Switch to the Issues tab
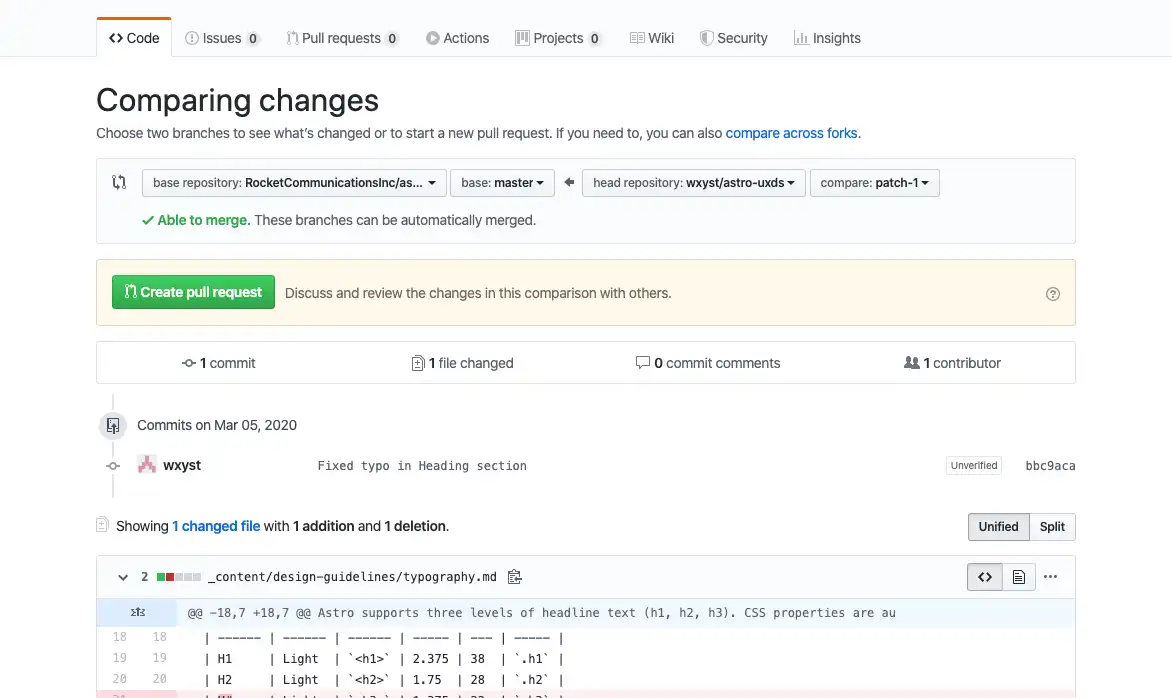 pos(222,38)
